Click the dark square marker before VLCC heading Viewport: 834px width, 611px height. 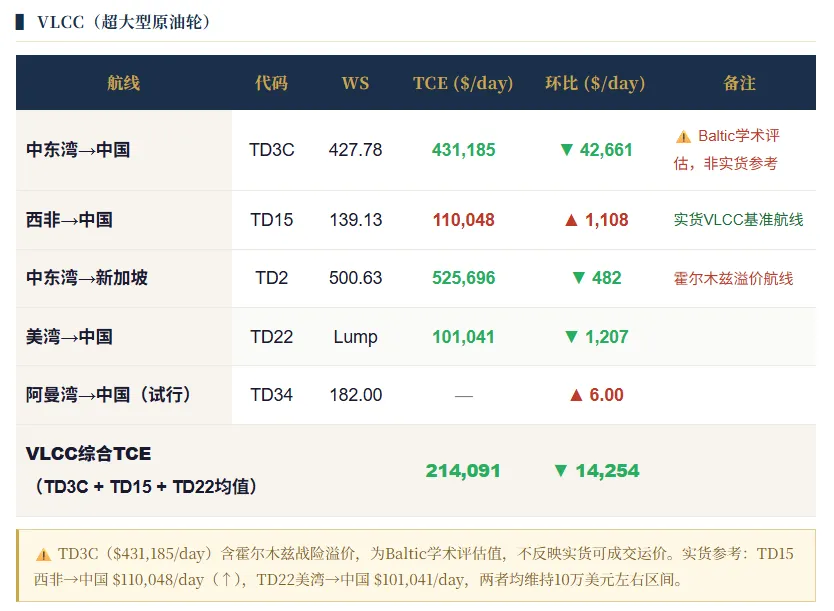[x=20, y=22]
